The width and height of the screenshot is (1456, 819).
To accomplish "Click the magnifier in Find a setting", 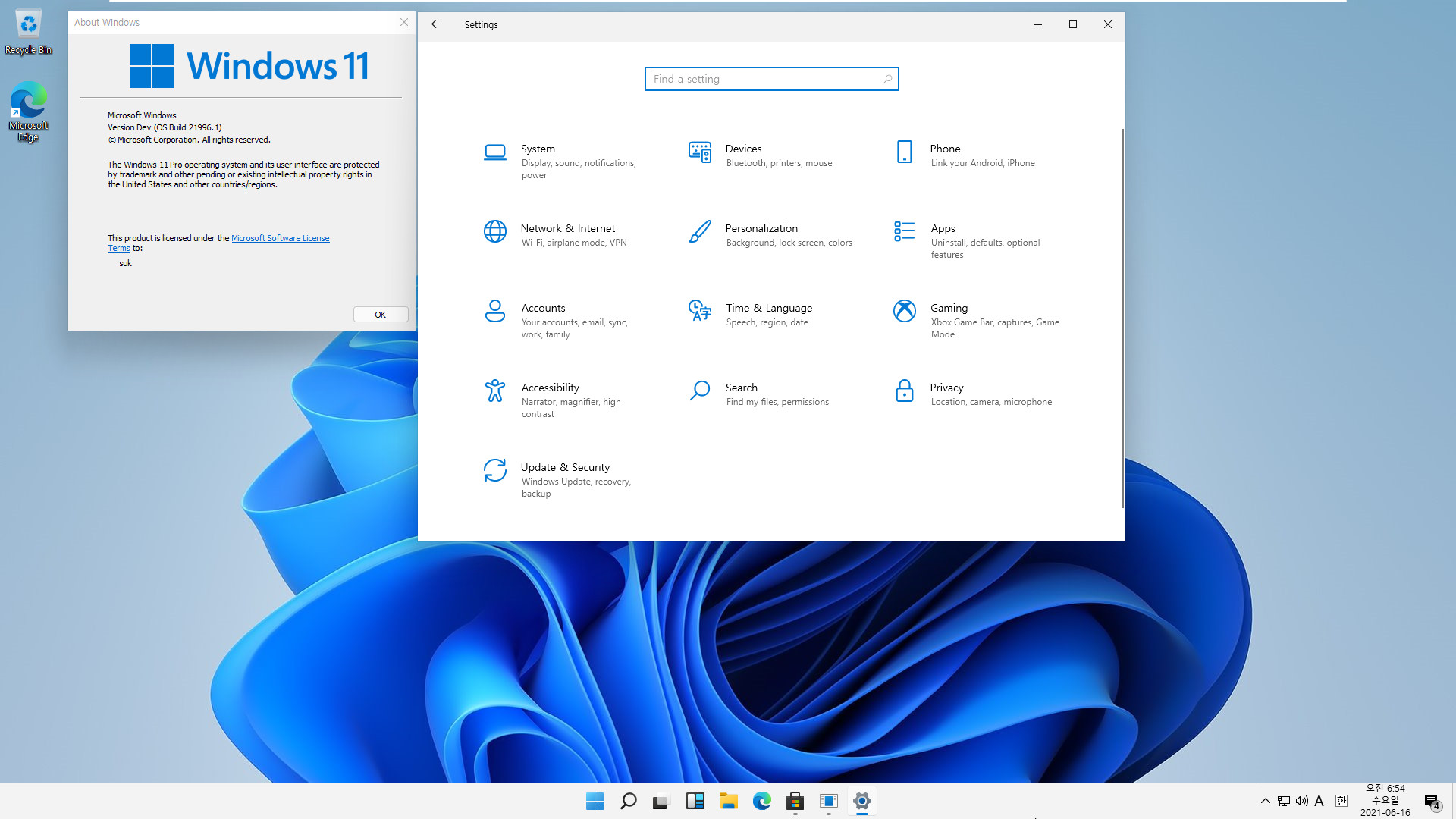I will 888,79.
